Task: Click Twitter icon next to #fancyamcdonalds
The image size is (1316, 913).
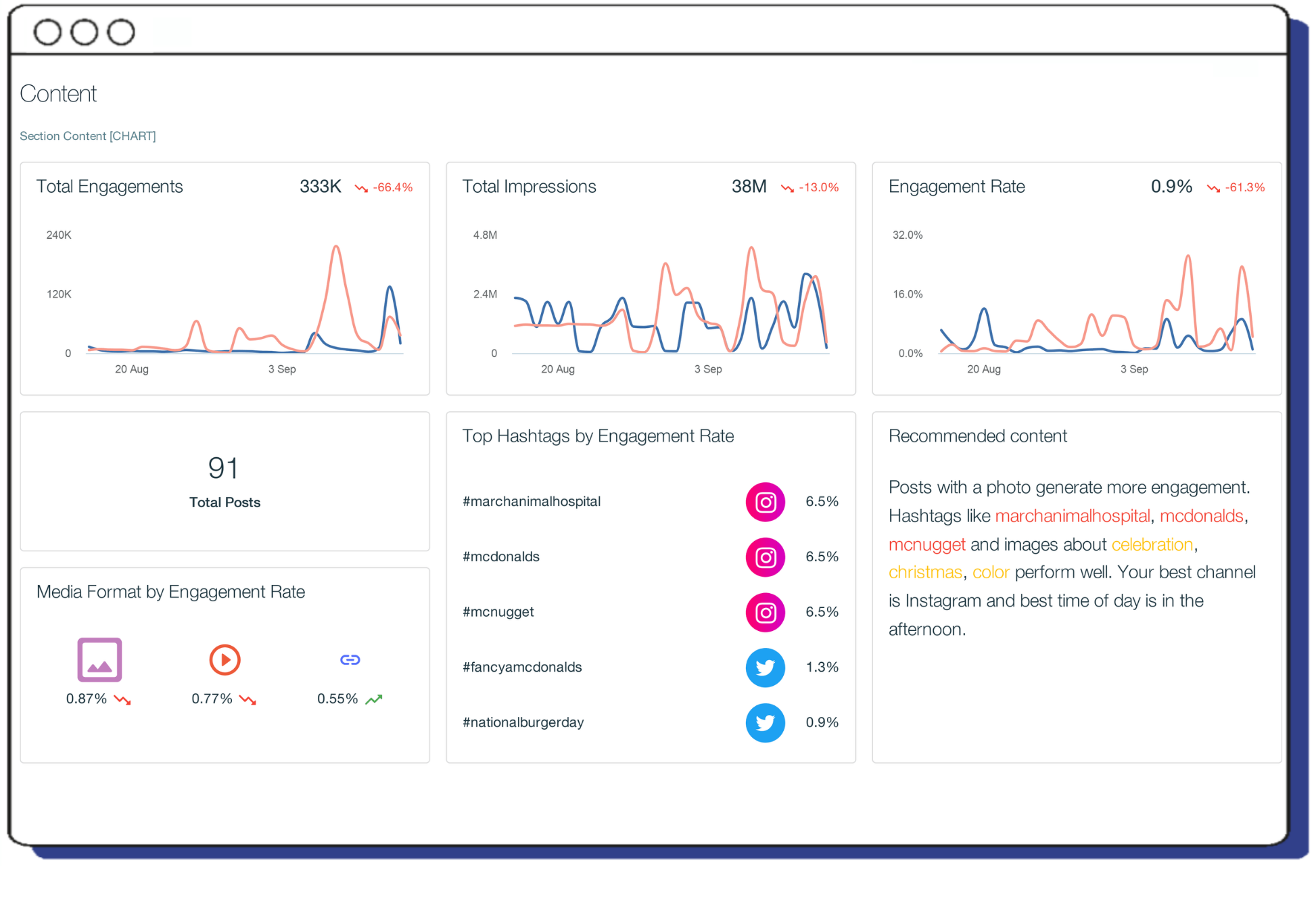Action: tap(765, 668)
